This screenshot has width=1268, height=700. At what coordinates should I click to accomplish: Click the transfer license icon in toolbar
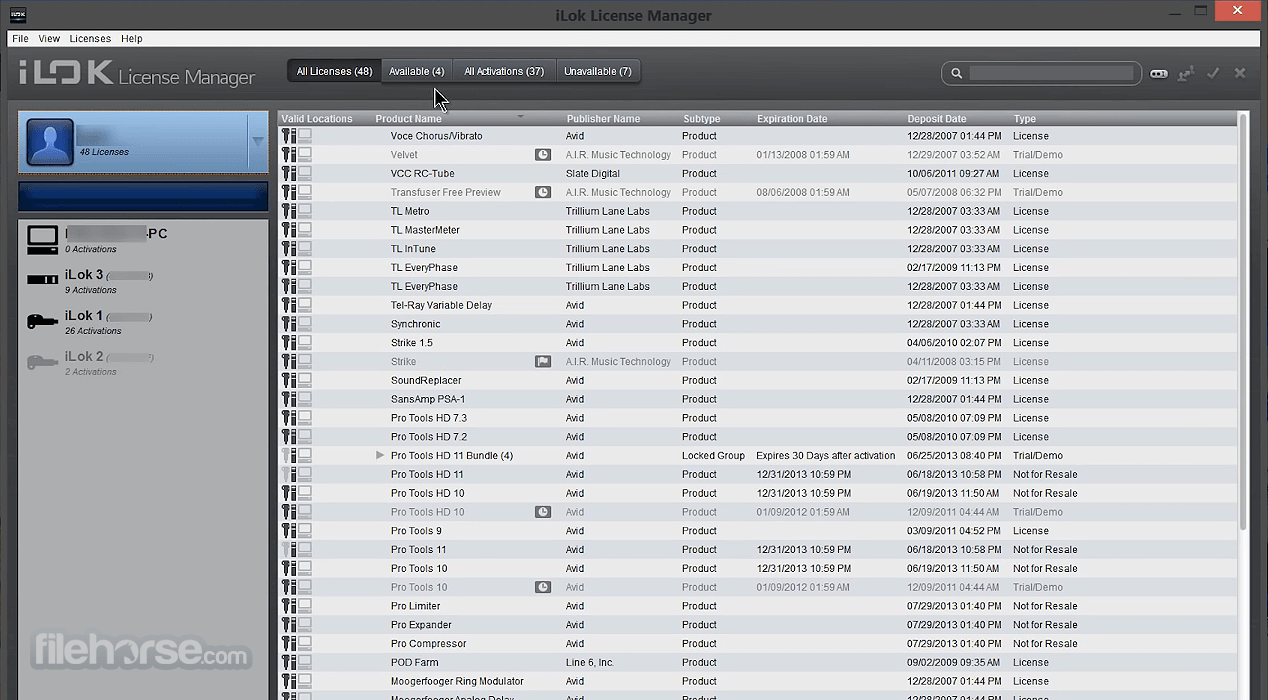pos(1186,73)
